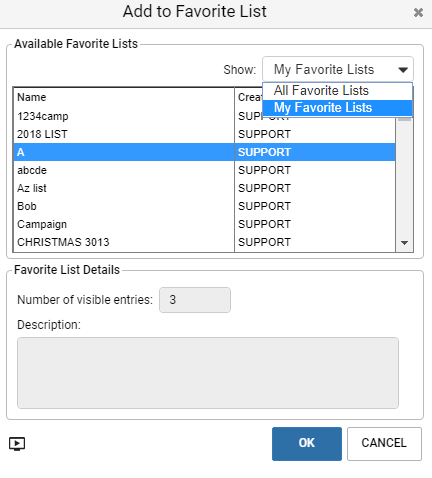
Task: Click inside the Description text area
Action: tap(208, 373)
